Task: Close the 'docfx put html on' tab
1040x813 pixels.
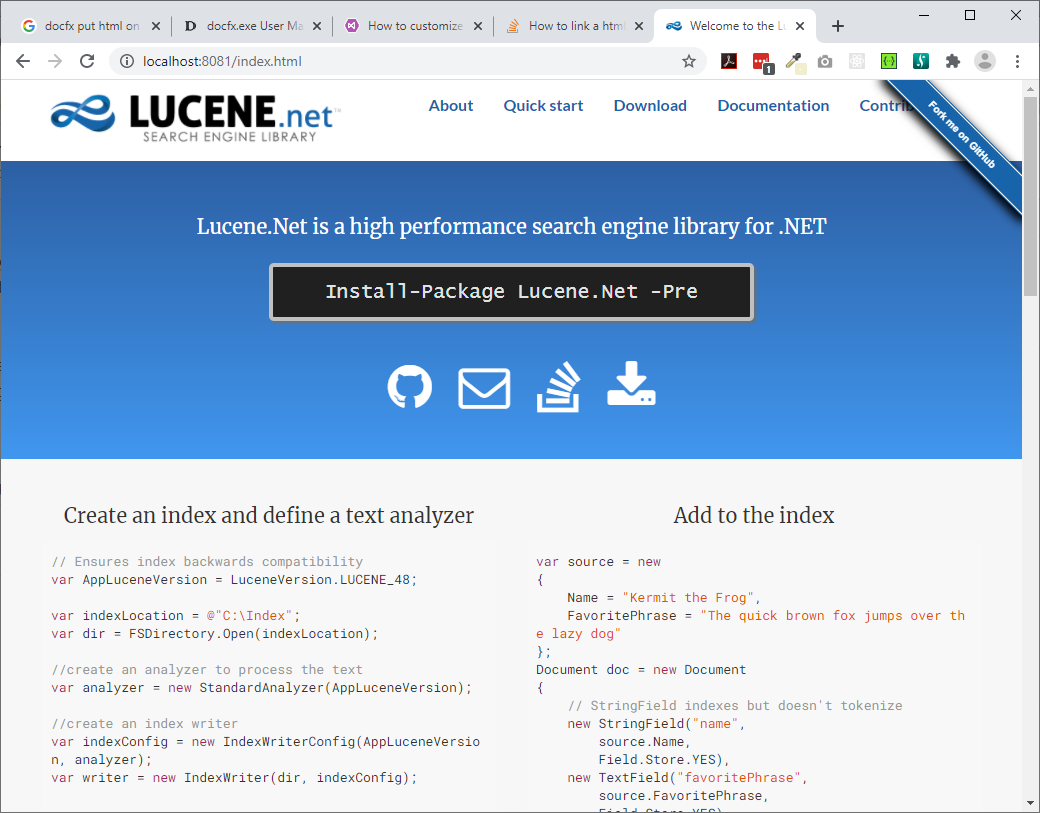Action: click(156, 26)
